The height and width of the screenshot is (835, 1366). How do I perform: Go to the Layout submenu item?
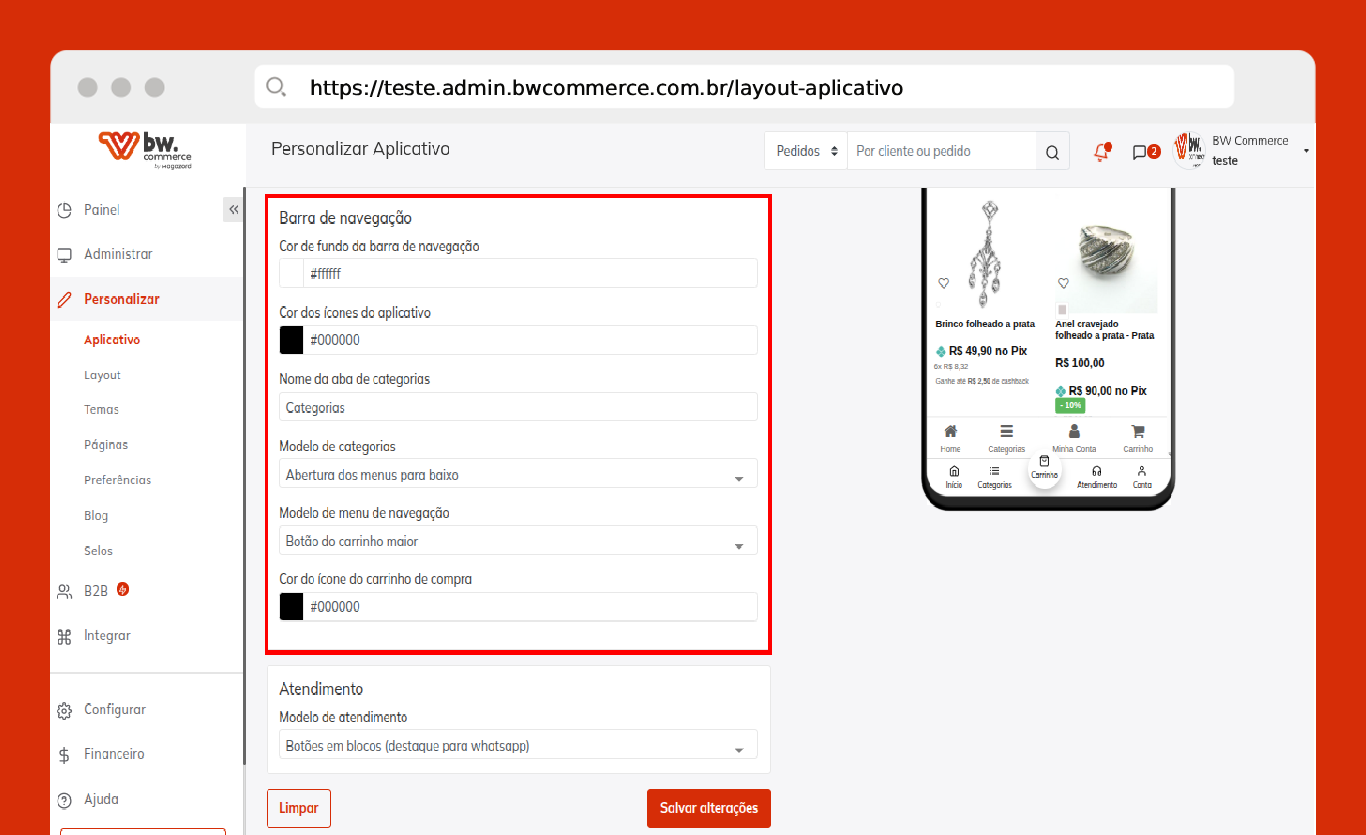(x=102, y=376)
